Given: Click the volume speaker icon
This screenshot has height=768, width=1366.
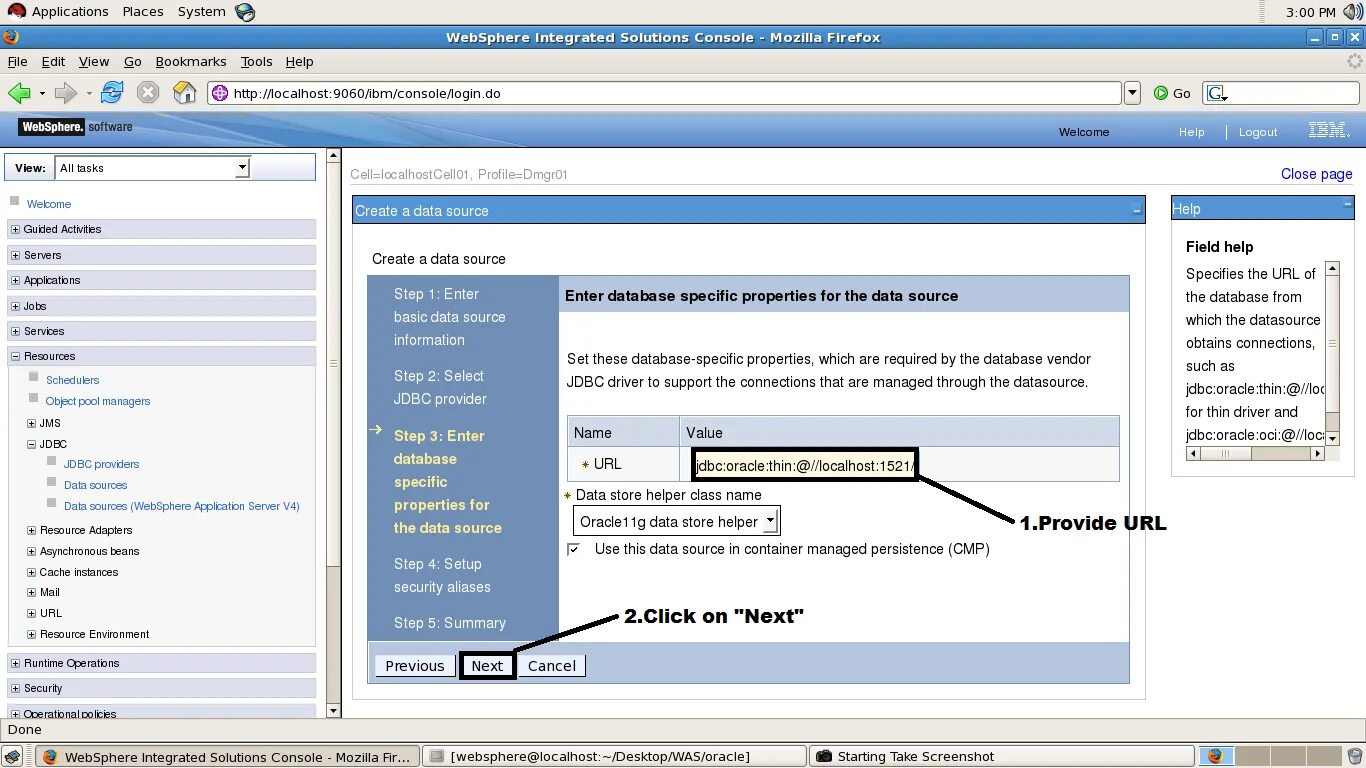Looking at the screenshot, I should tap(1353, 12).
